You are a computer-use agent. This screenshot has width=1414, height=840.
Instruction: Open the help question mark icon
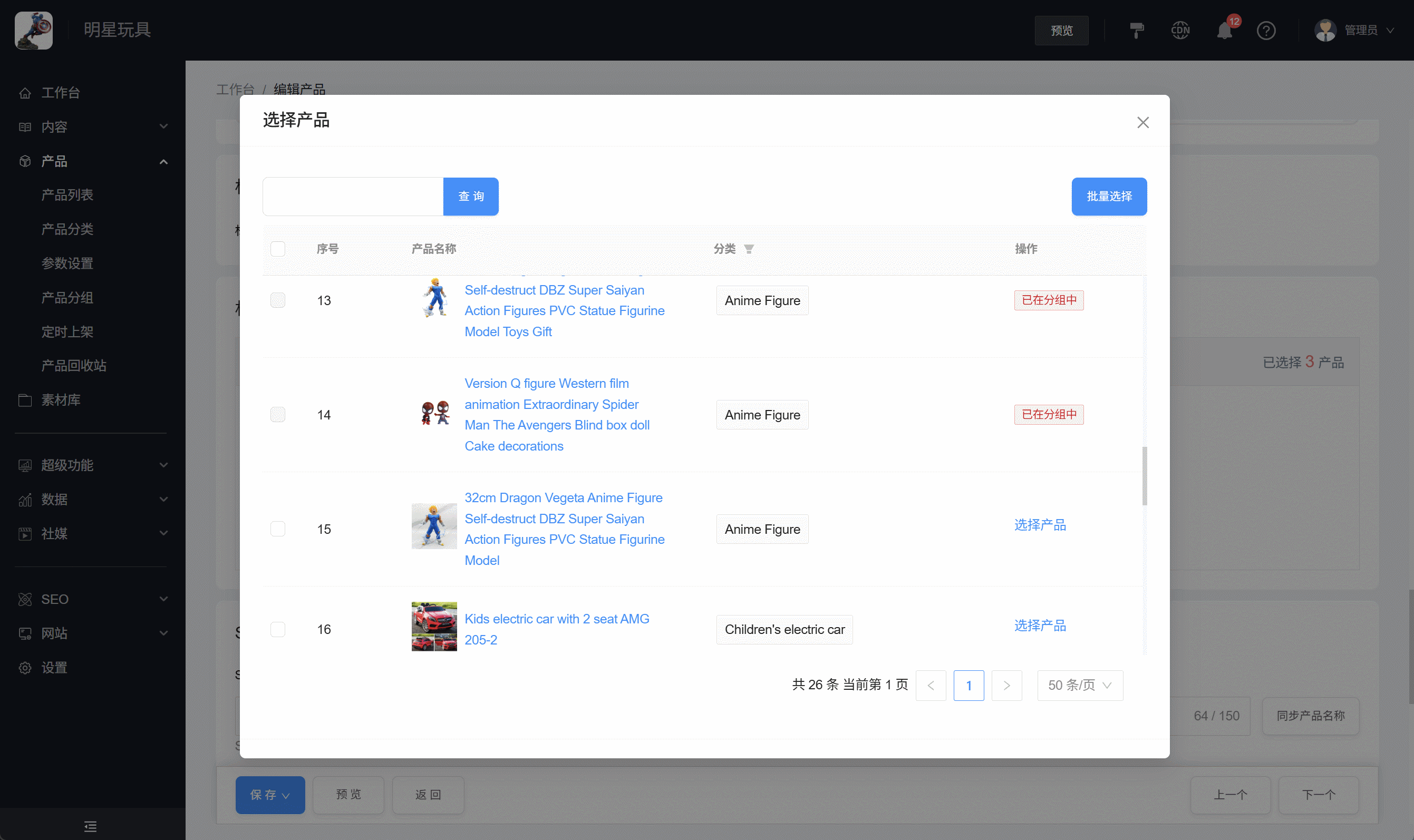[1266, 31]
